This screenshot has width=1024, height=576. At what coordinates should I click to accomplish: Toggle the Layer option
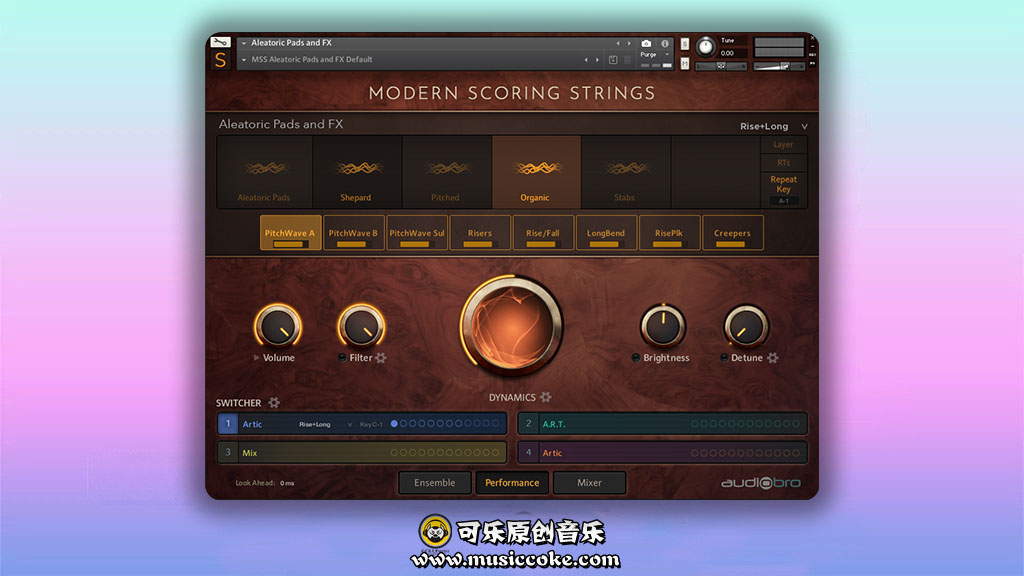click(x=783, y=144)
